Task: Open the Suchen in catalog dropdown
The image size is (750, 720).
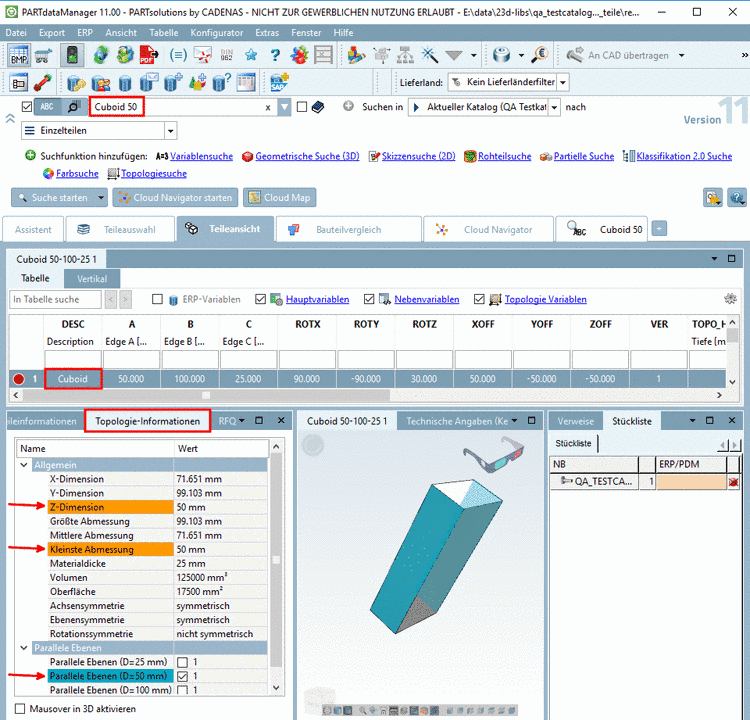Action: 554,107
